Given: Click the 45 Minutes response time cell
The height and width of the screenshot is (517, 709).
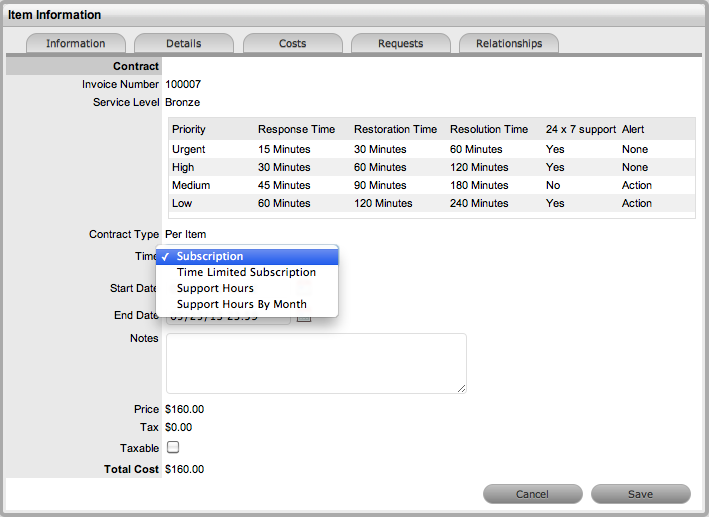Looking at the screenshot, I should pyautogui.click(x=284, y=185).
